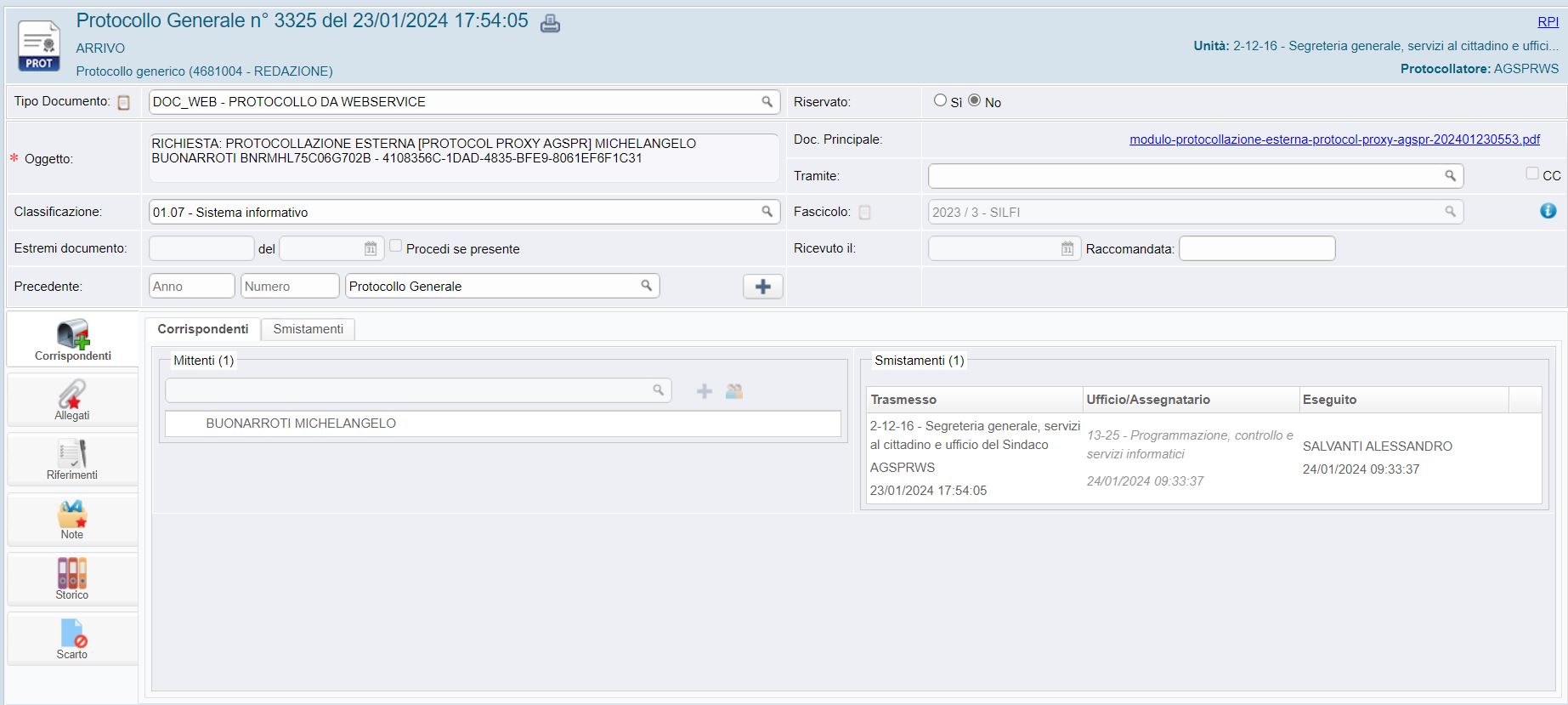Switch to the Smistamenti tab

(x=308, y=329)
